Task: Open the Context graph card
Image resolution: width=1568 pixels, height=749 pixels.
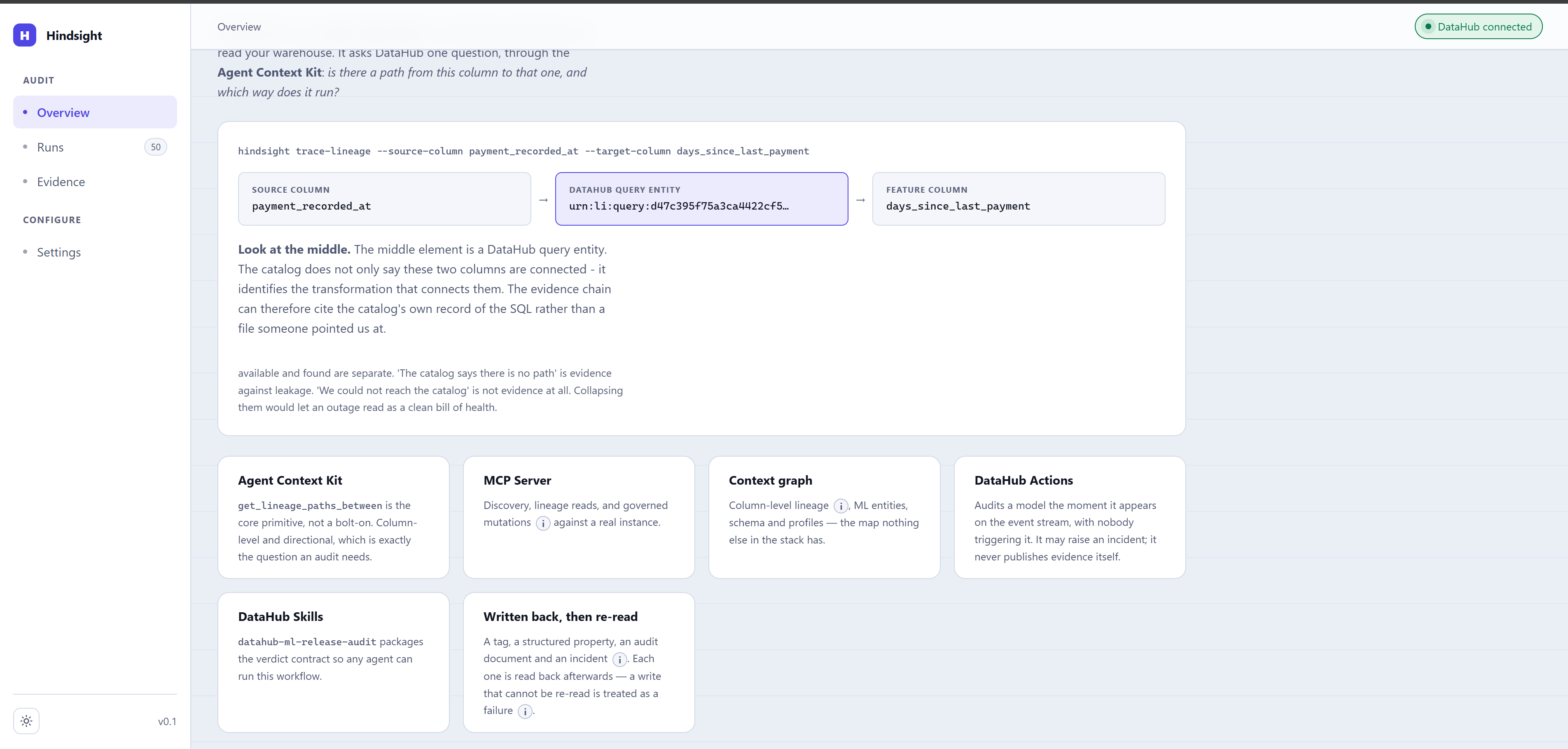Action: pos(824,517)
